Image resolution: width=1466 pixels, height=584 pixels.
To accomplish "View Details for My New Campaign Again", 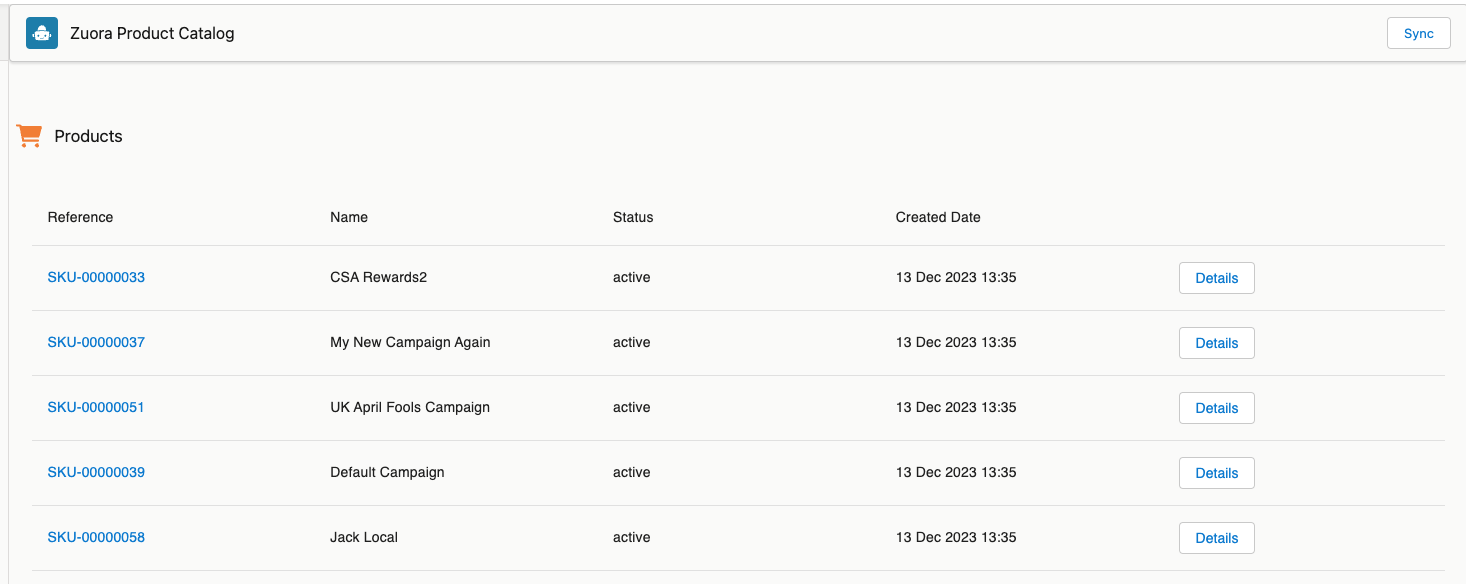I will (1216, 342).
